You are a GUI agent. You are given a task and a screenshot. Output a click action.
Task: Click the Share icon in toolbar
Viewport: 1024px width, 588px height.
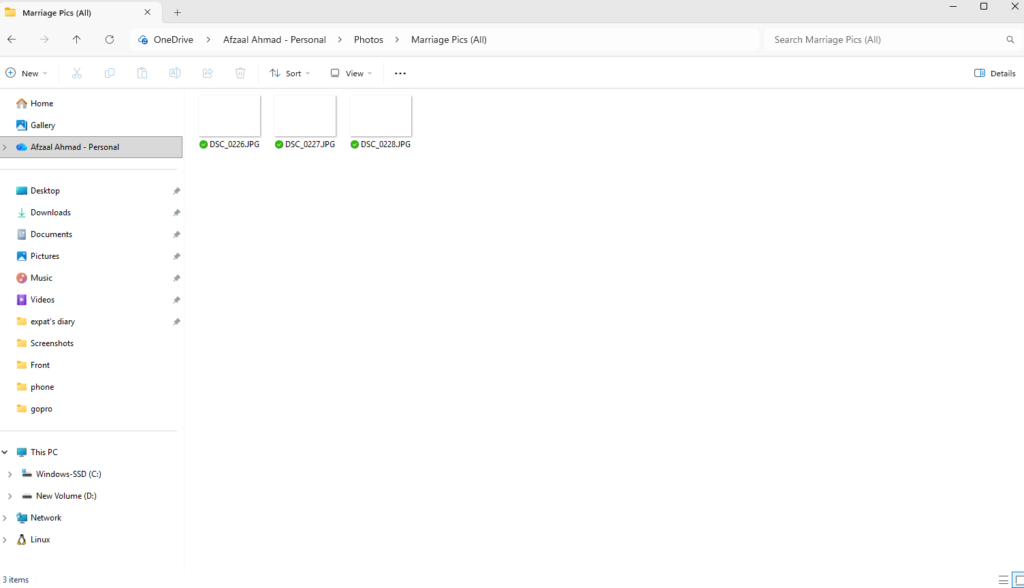[207, 73]
